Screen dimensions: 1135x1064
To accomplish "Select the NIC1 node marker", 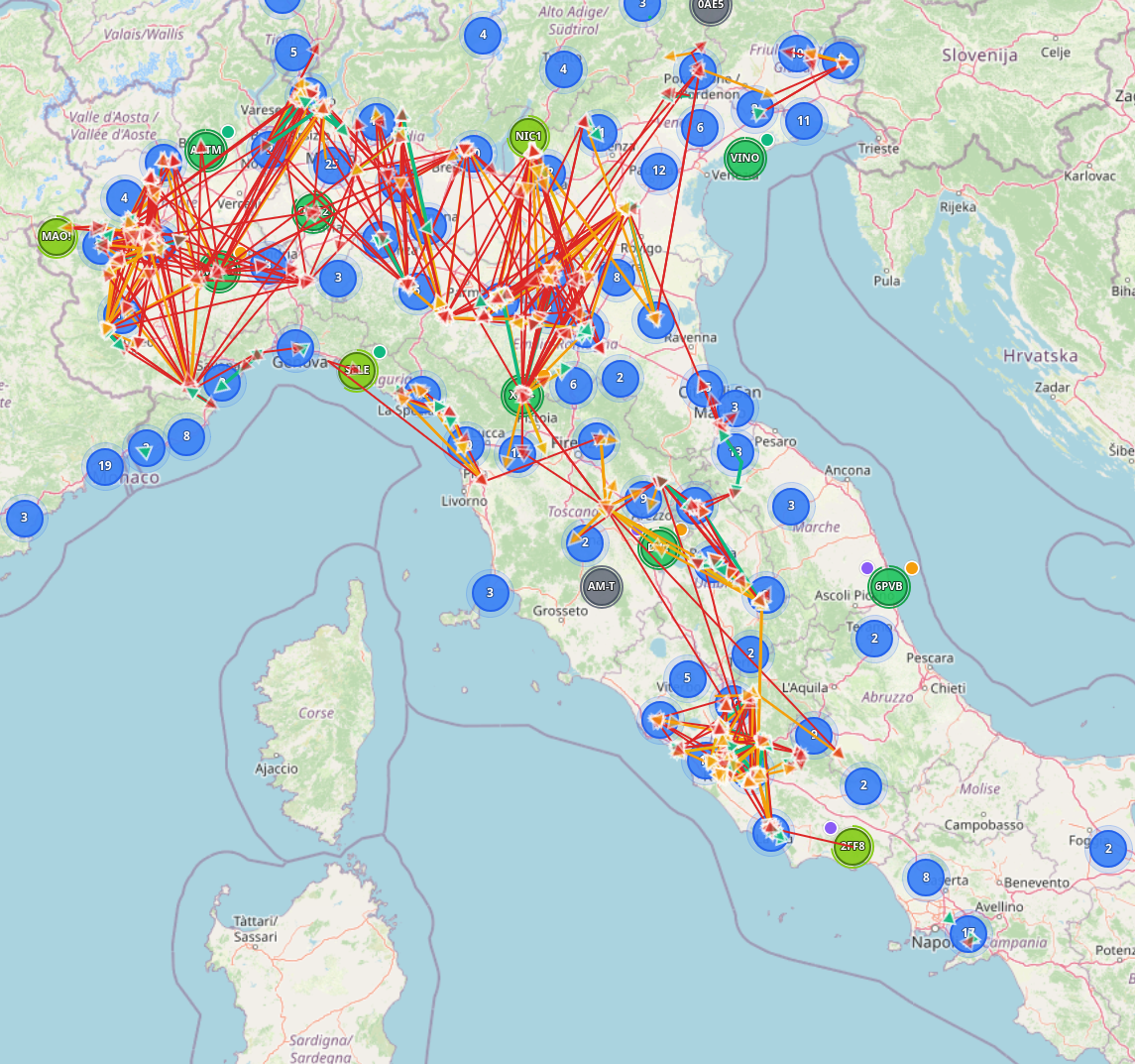I will coord(528,136).
